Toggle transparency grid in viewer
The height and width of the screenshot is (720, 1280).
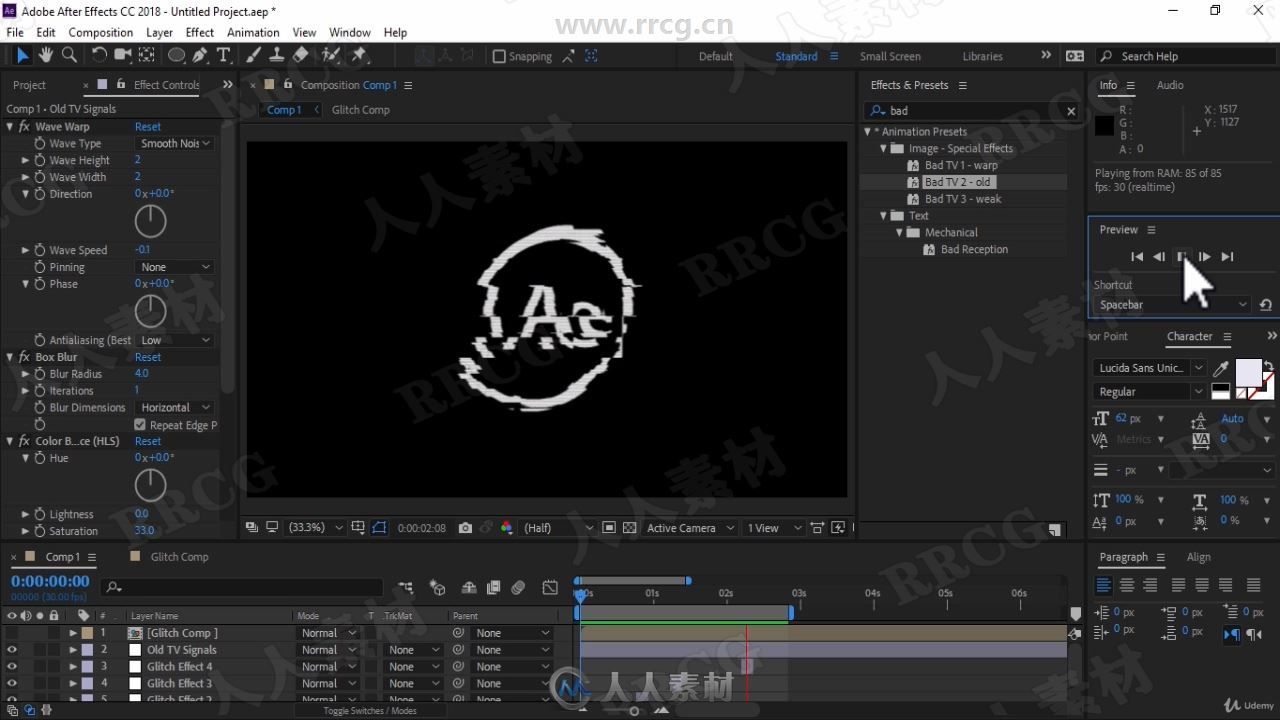[629, 528]
